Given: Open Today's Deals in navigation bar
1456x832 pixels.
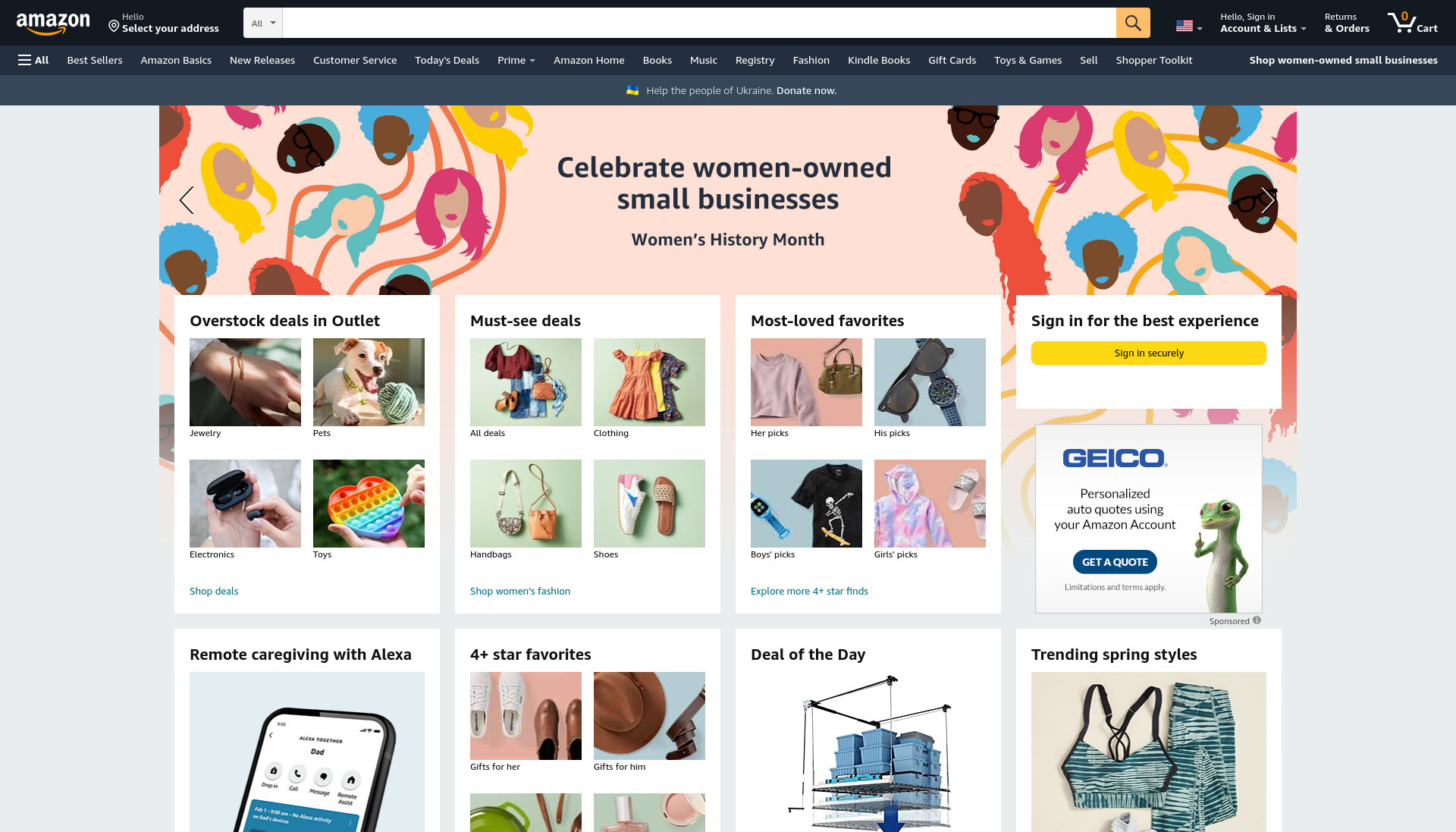Looking at the screenshot, I should tap(447, 60).
